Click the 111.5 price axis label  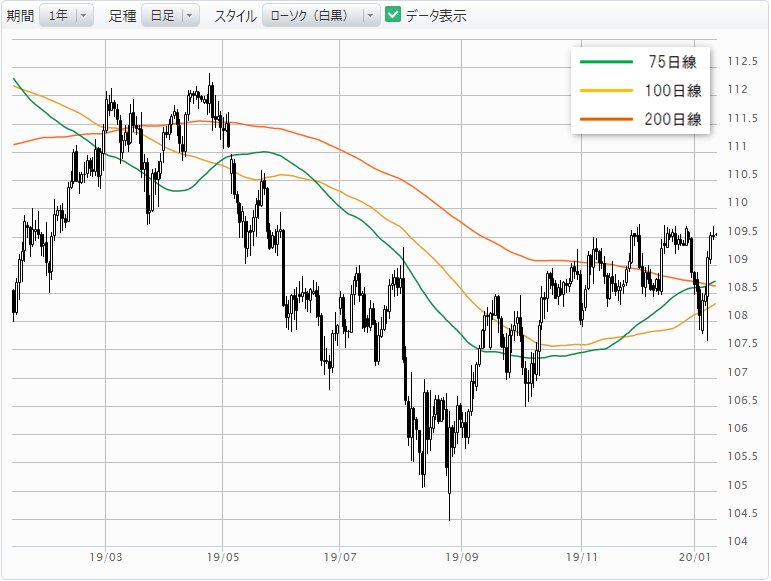742,118
